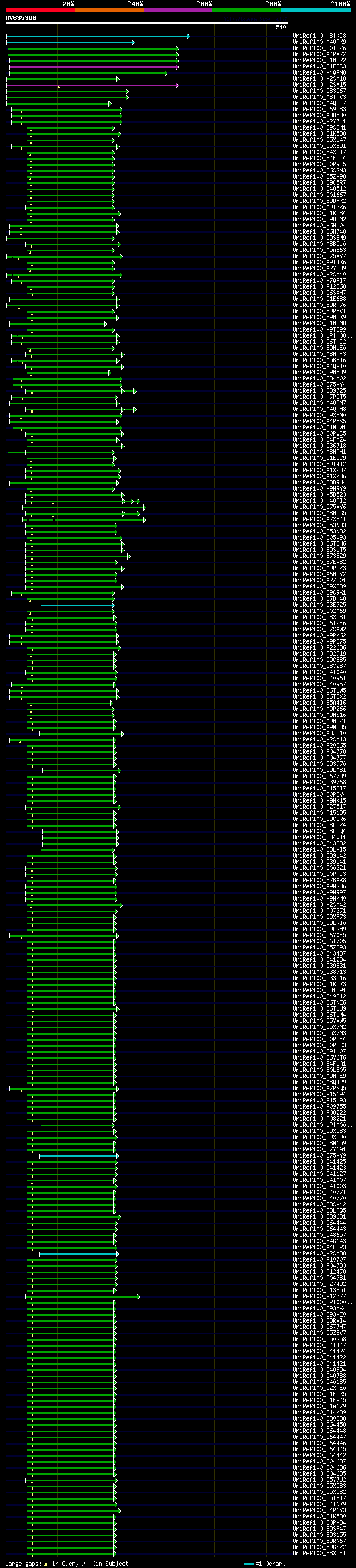This screenshot has width=356, height=1568.
Task: Open hit UniRef100_C5XW47
Action: click(x=319, y=140)
